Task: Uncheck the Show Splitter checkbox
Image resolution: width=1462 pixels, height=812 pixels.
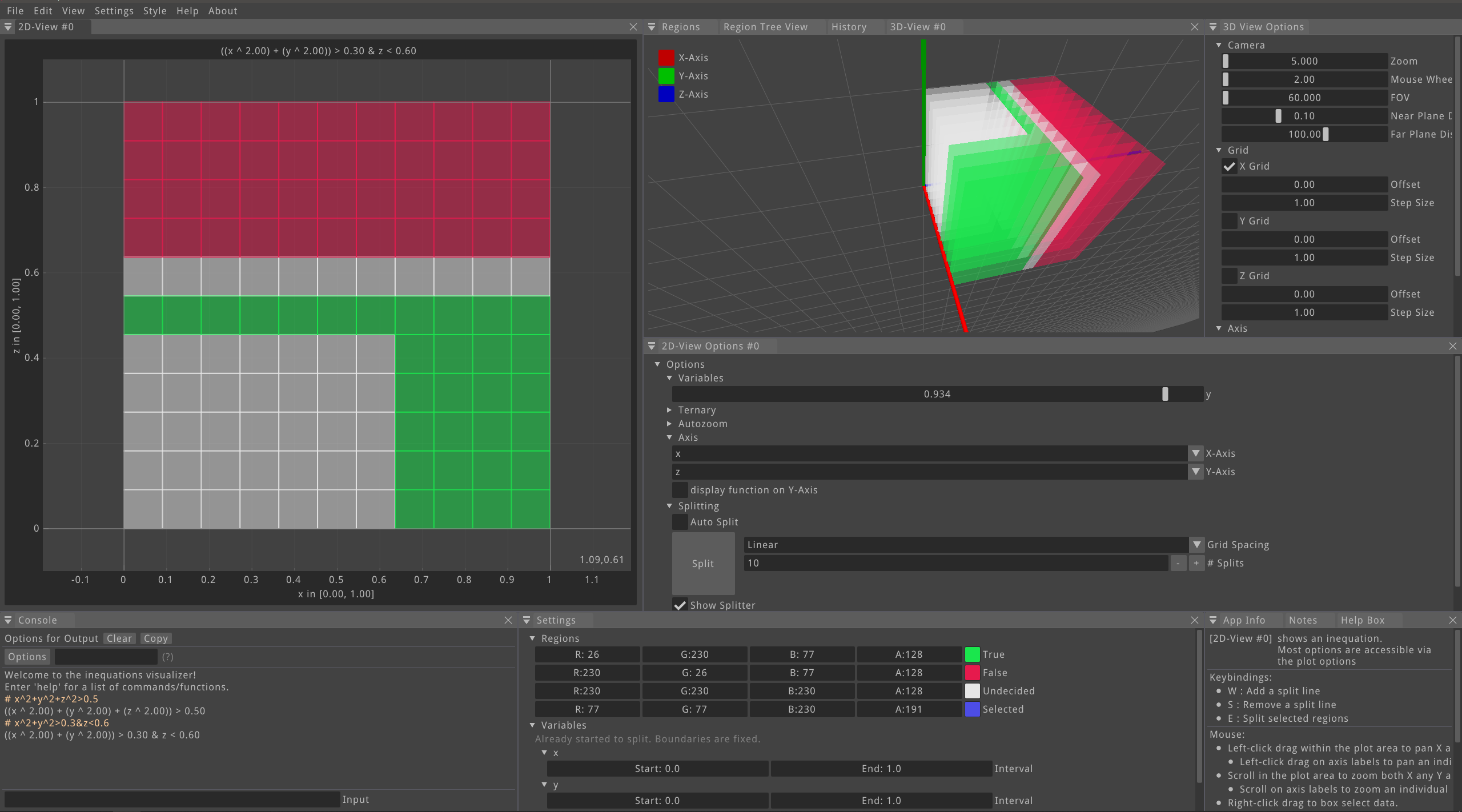Action: click(680, 605)
